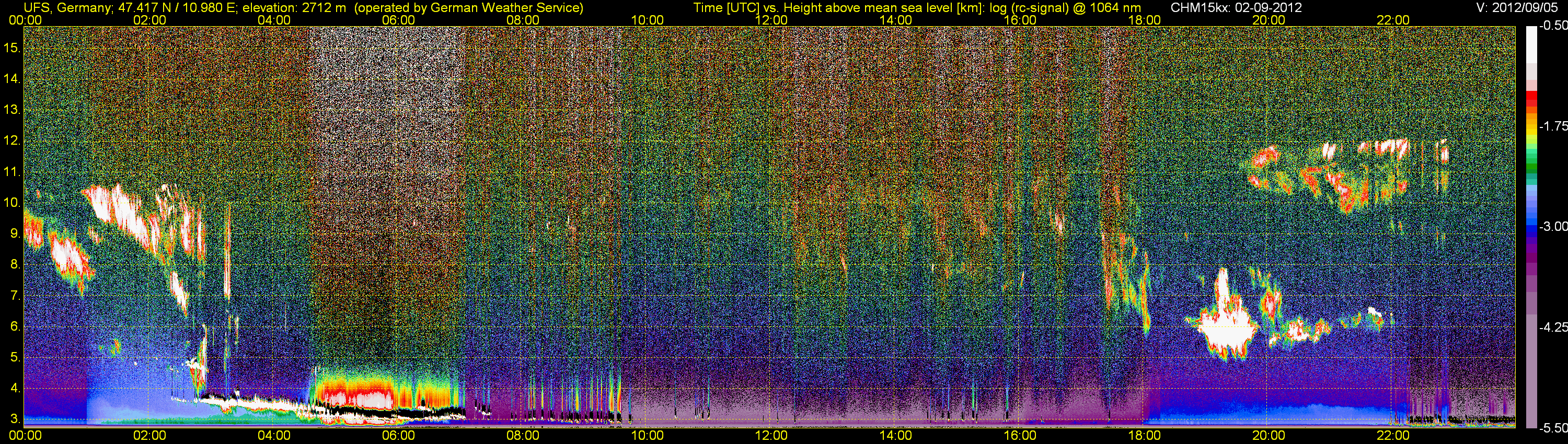Click the '04:00' label on the upper time axis
The image size is (1568, 444).
(x=274, y=20)
